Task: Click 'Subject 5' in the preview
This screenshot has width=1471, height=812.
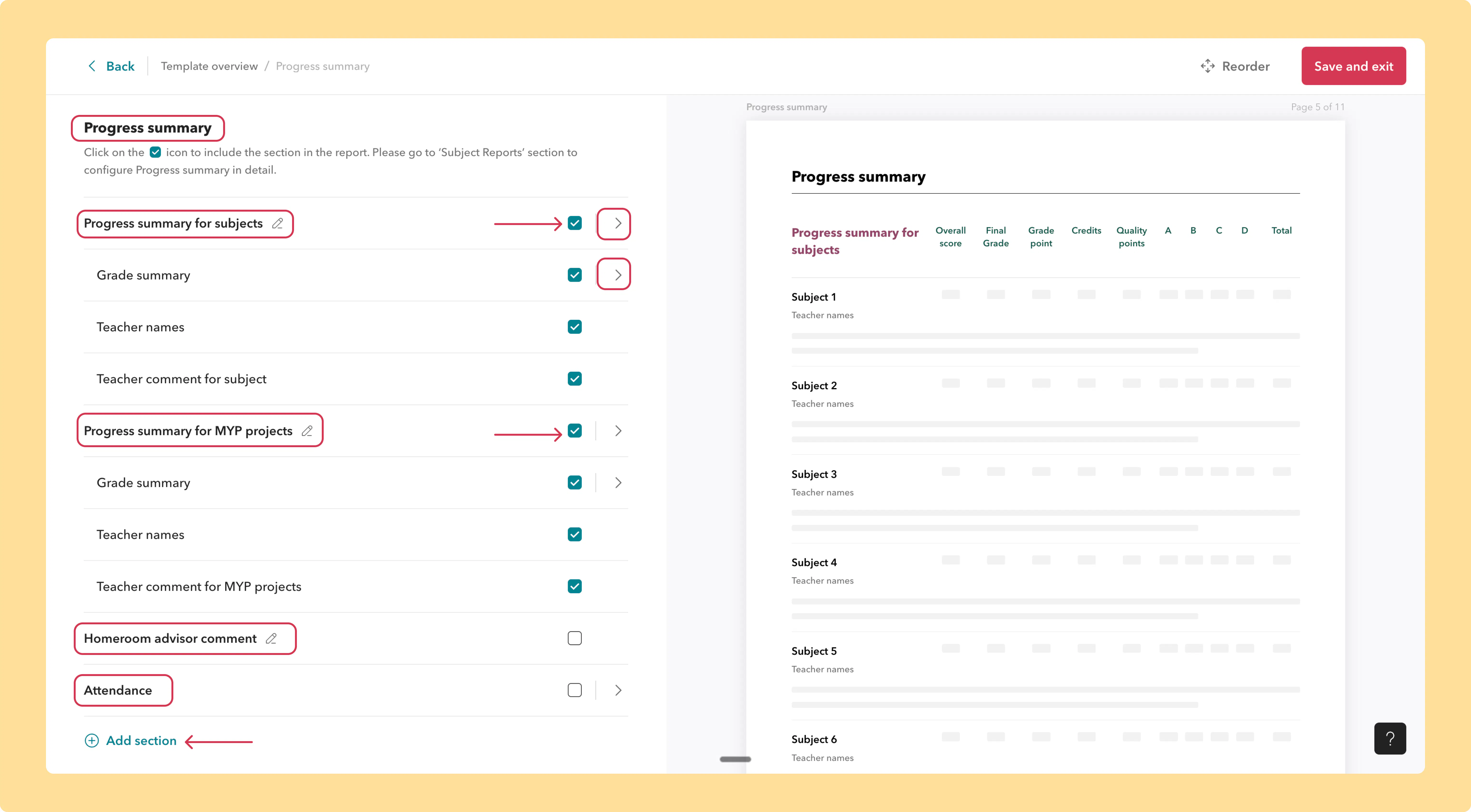Action: pyautogui.click(x=814, y=651)
